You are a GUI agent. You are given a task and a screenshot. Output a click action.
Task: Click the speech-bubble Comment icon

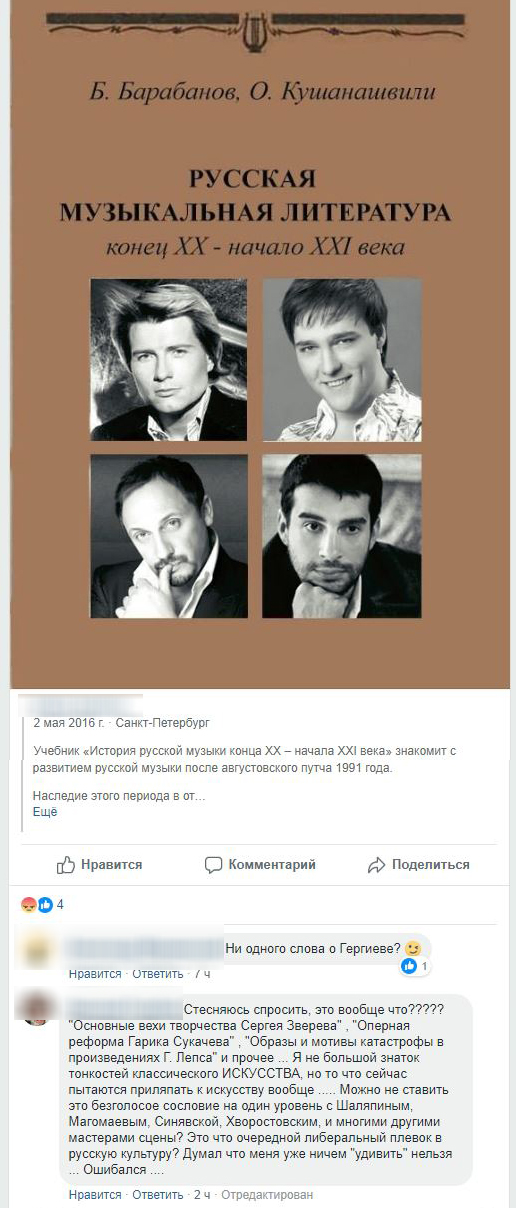point(213,864)
